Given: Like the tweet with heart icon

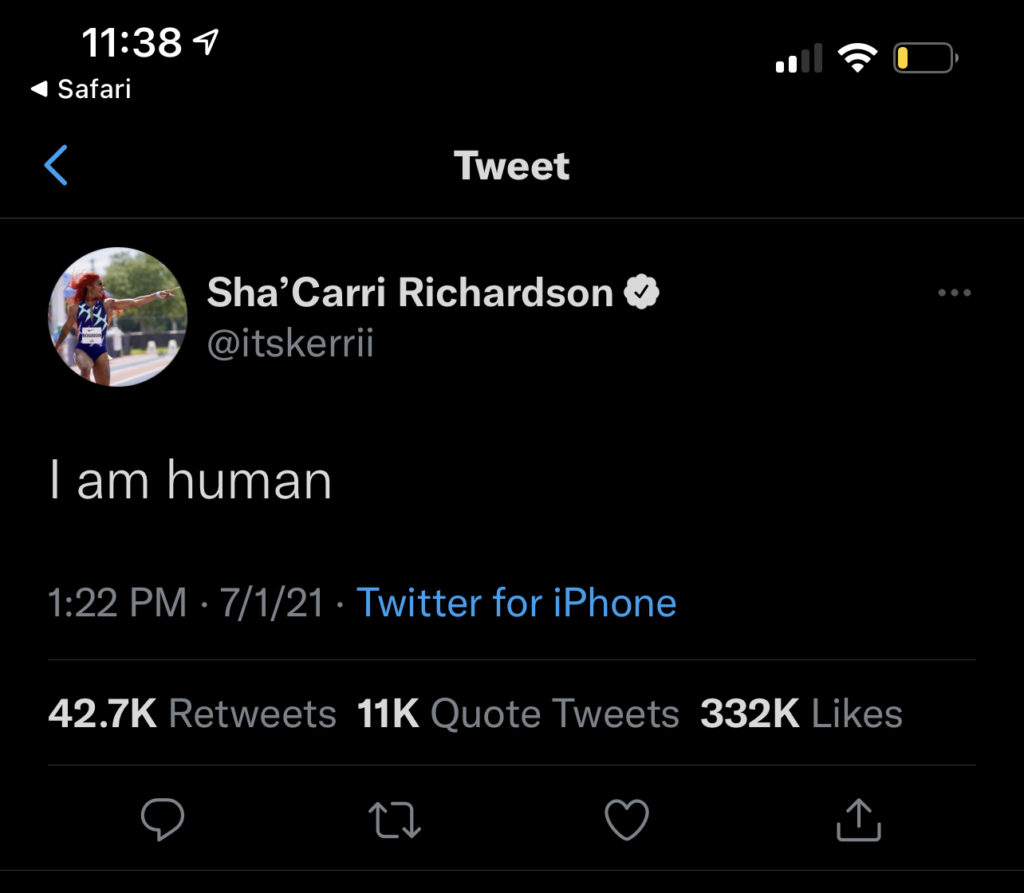Looking at the screenshot, I should tap(627, 819).
